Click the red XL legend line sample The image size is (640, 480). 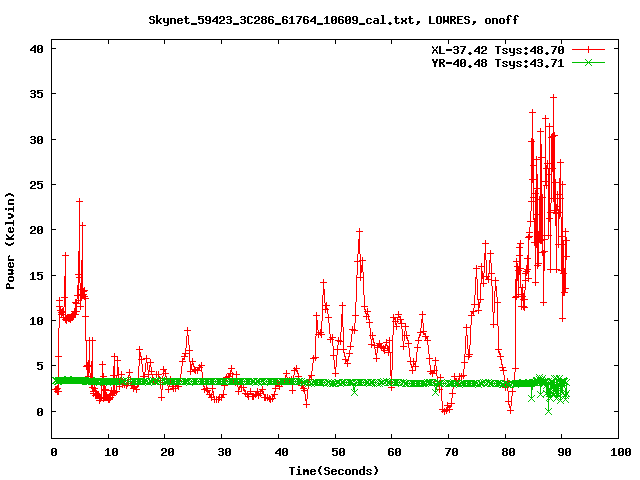point(588,50)
